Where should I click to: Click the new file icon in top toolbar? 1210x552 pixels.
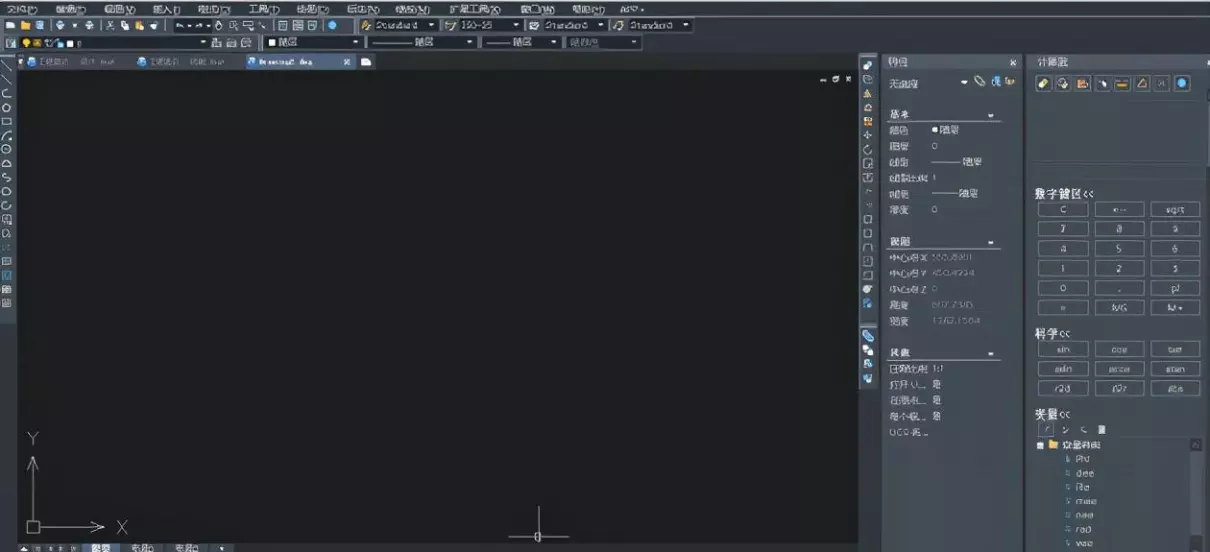11,25
